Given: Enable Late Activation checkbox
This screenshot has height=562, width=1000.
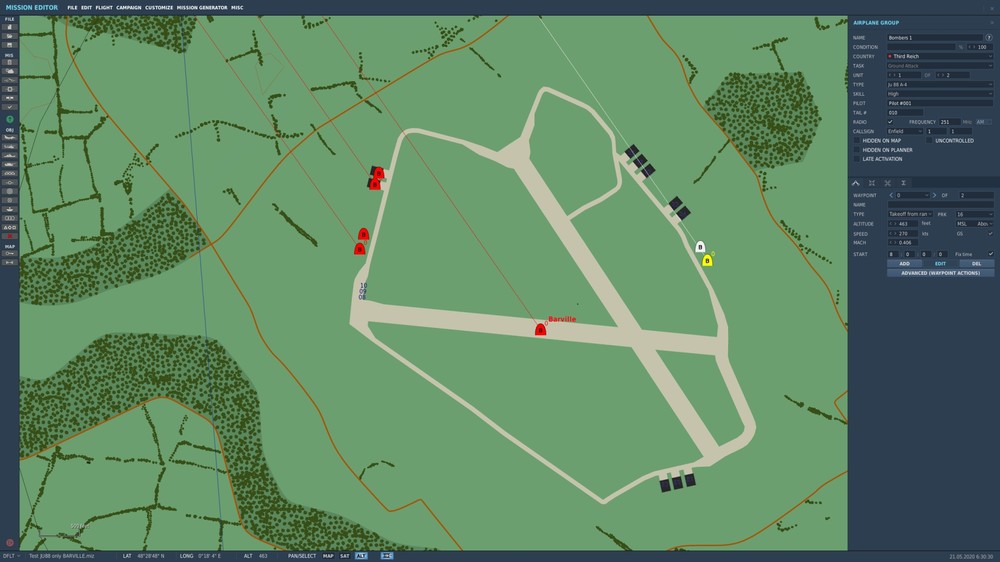Looking at the screenshot, I should (x=857, y=159).
